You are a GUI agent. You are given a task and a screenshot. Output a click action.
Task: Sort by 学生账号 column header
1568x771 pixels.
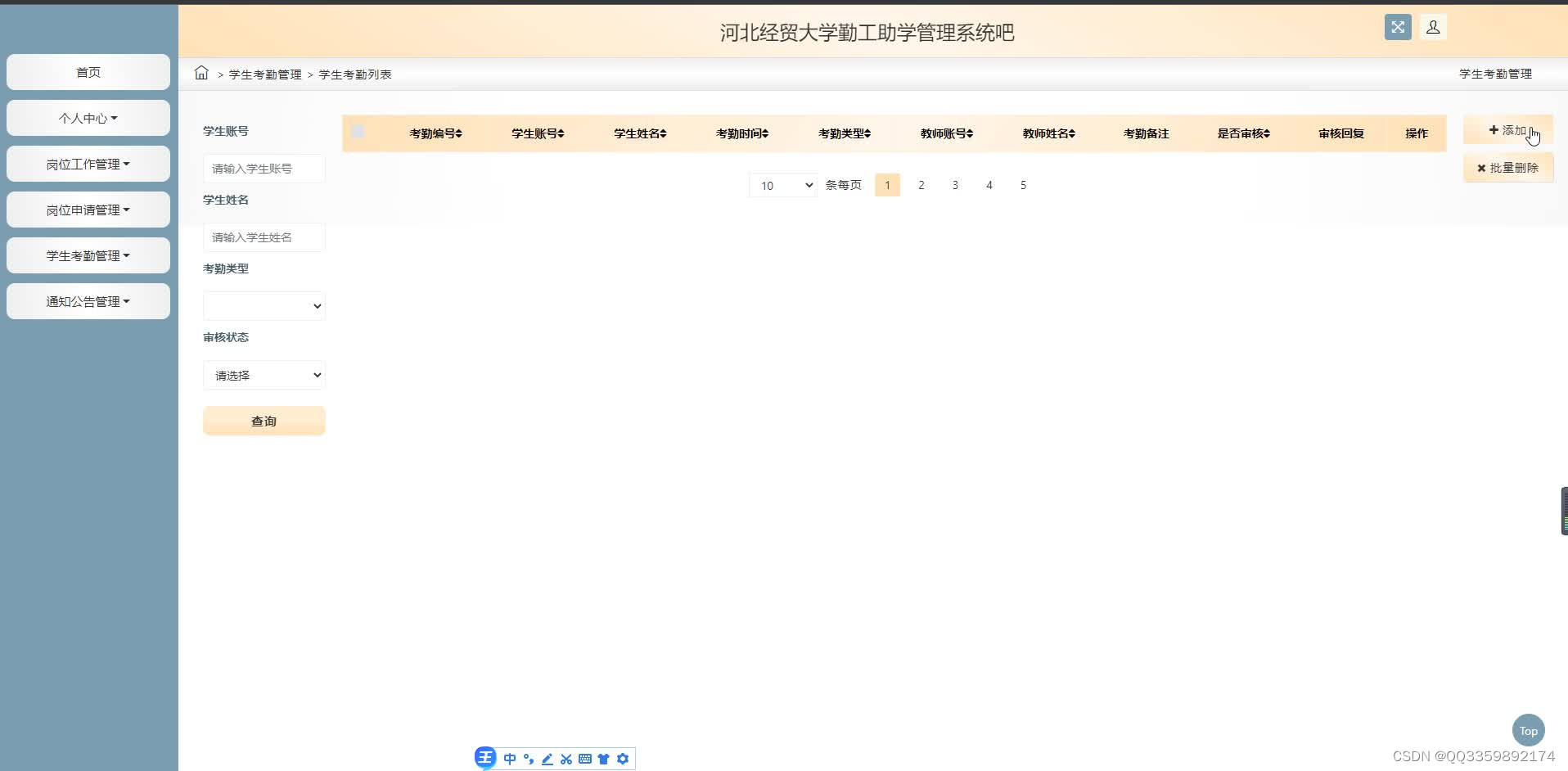(x=538, y=133)
